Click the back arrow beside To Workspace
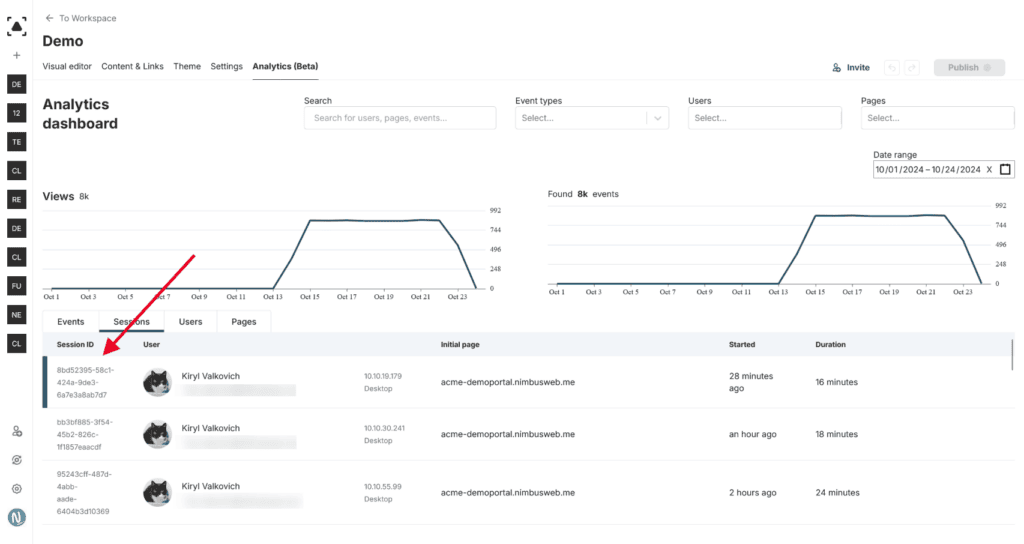Image resolution: width=1024 pixels, height=544 pixels. click(49, 18)
